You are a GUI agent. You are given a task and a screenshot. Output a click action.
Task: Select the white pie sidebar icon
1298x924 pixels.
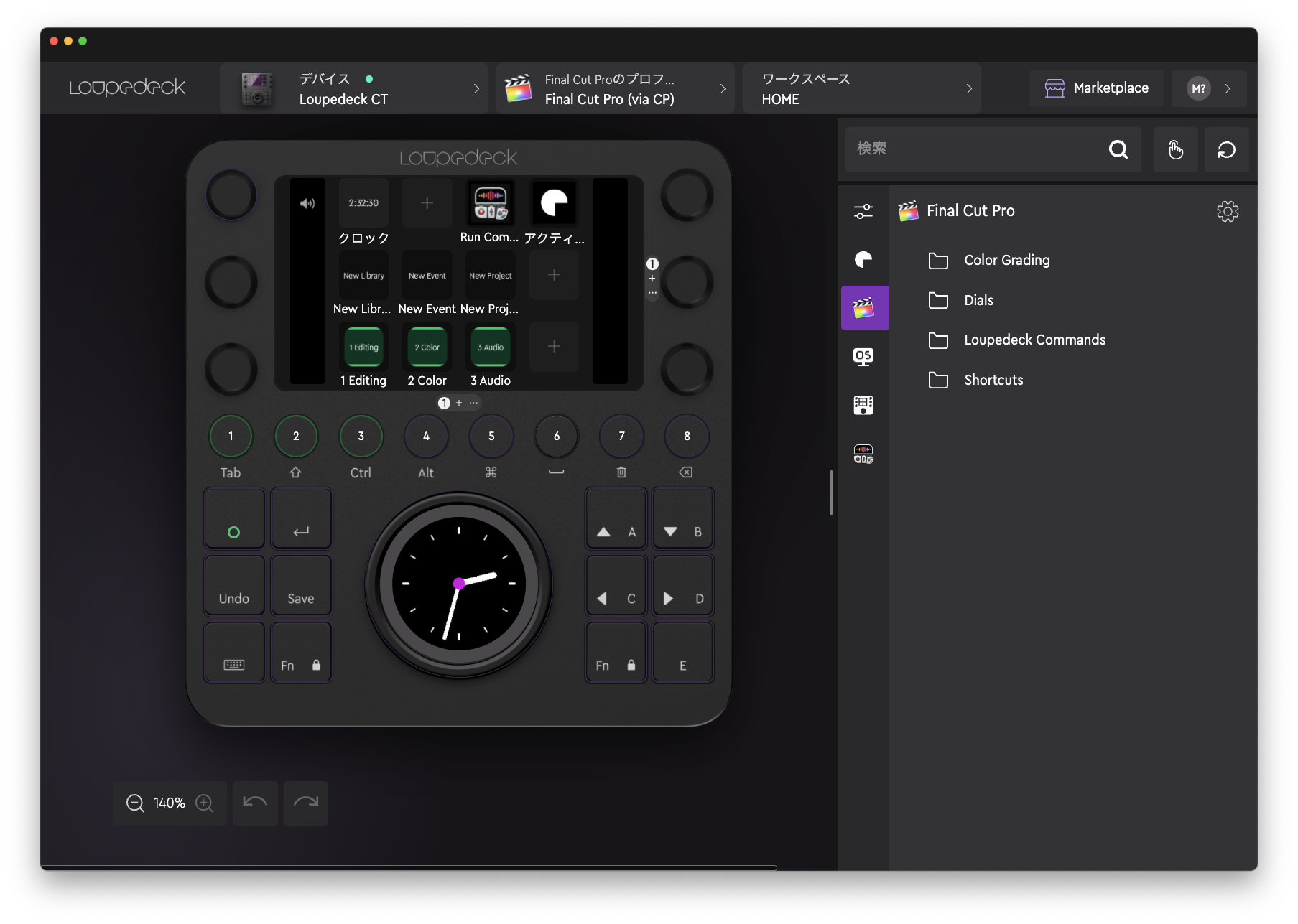863,260
